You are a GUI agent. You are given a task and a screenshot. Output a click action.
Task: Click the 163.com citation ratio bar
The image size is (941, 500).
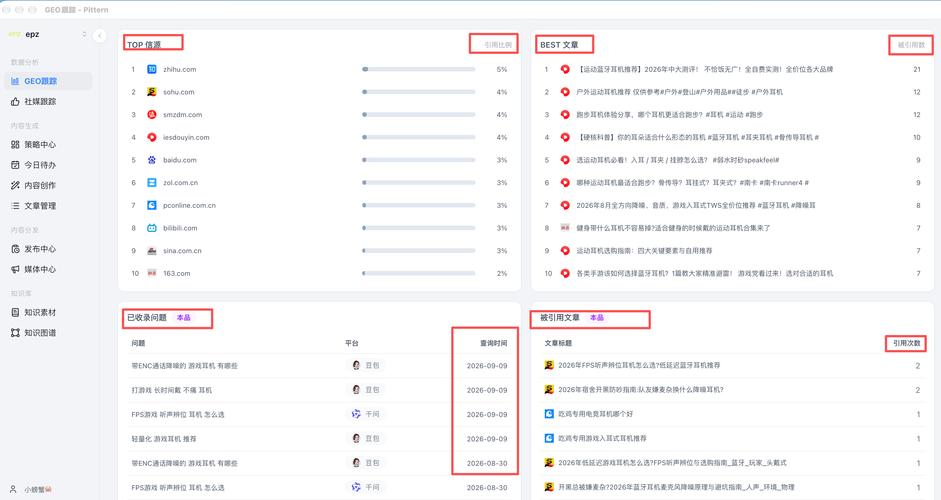click(x=419, y=273)
